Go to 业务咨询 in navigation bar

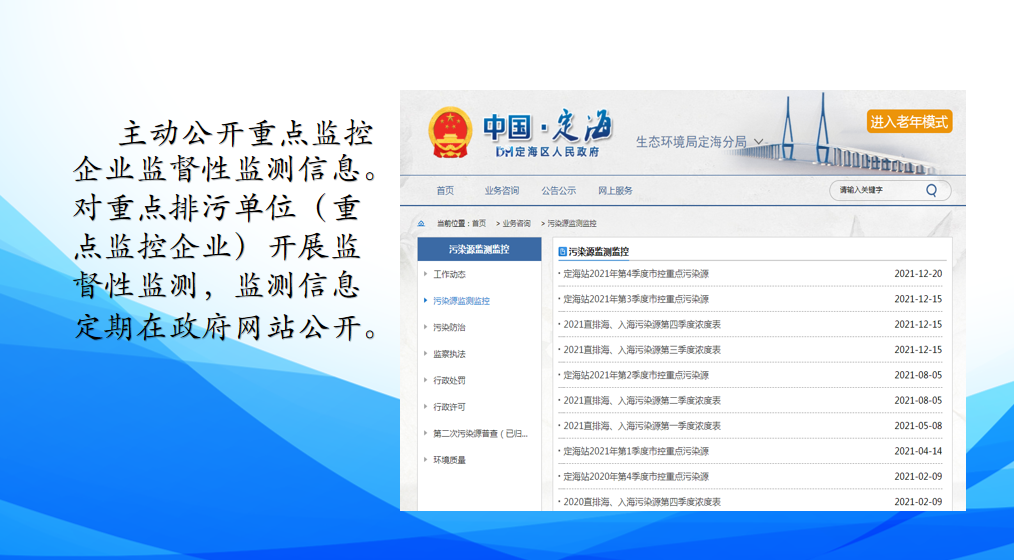pyautogui.click(x=501, y=190)
